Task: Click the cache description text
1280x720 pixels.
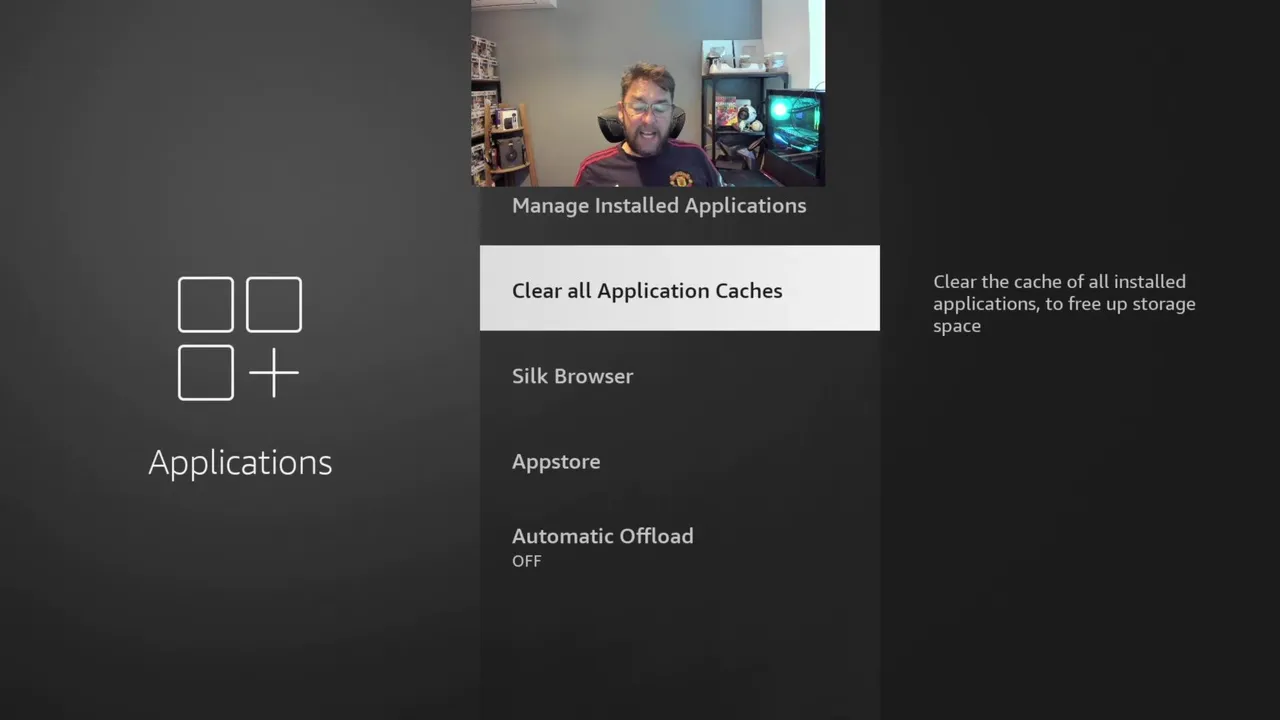Action: (1064, 304)
